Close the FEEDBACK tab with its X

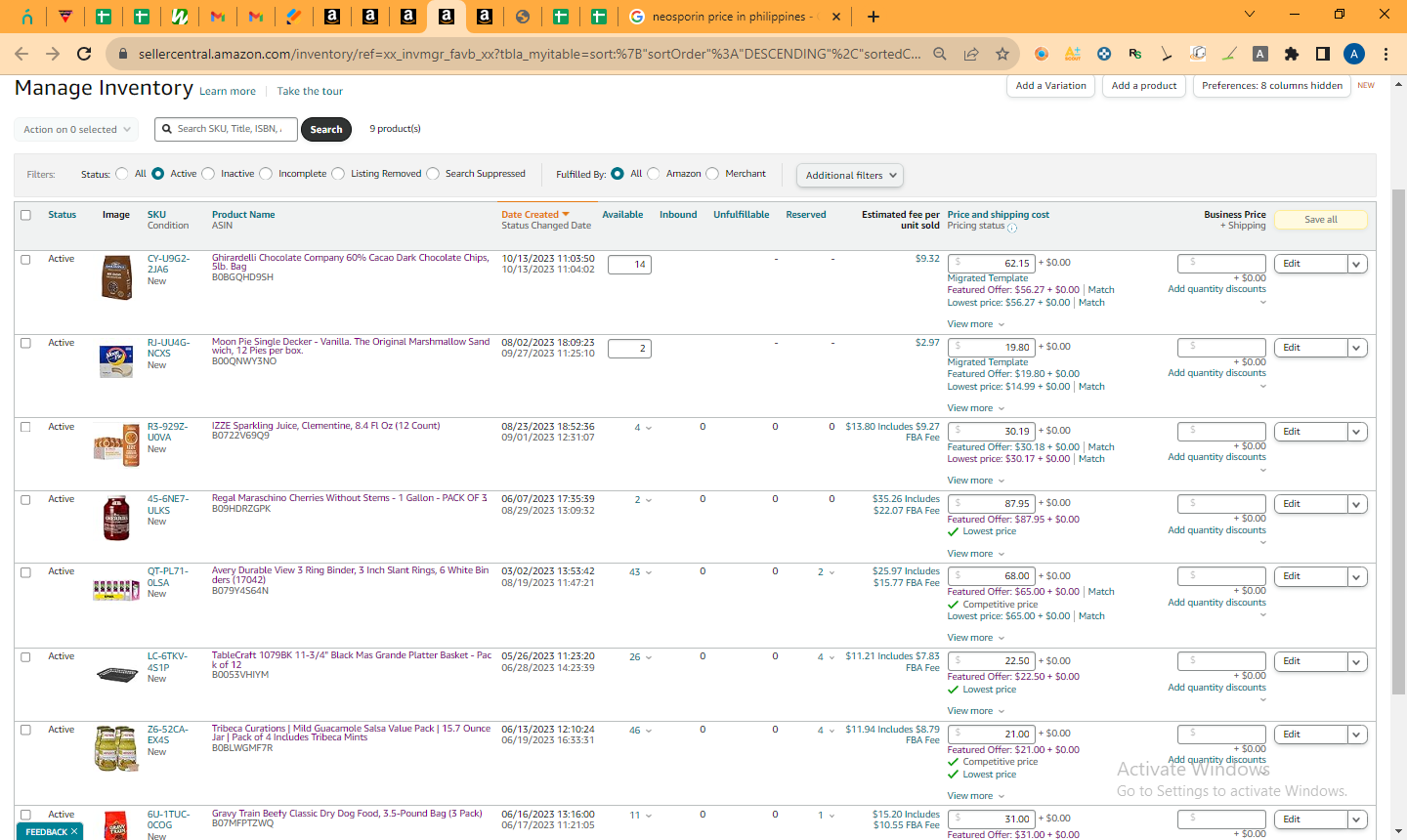pos(74,832)
